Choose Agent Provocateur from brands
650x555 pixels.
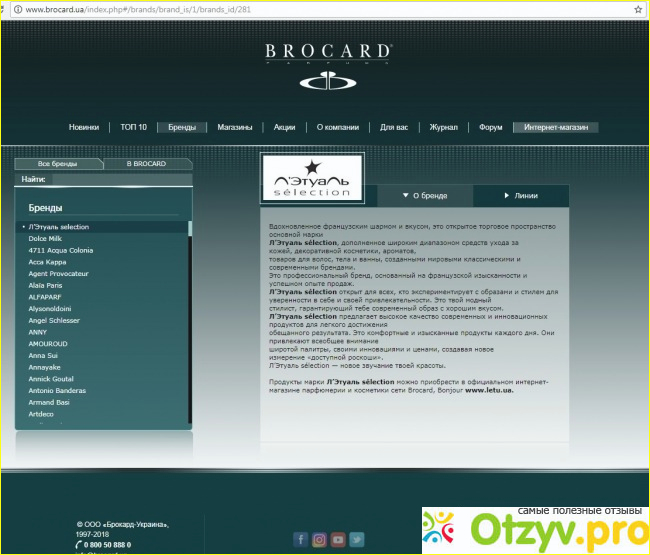[x=59, y=274]
